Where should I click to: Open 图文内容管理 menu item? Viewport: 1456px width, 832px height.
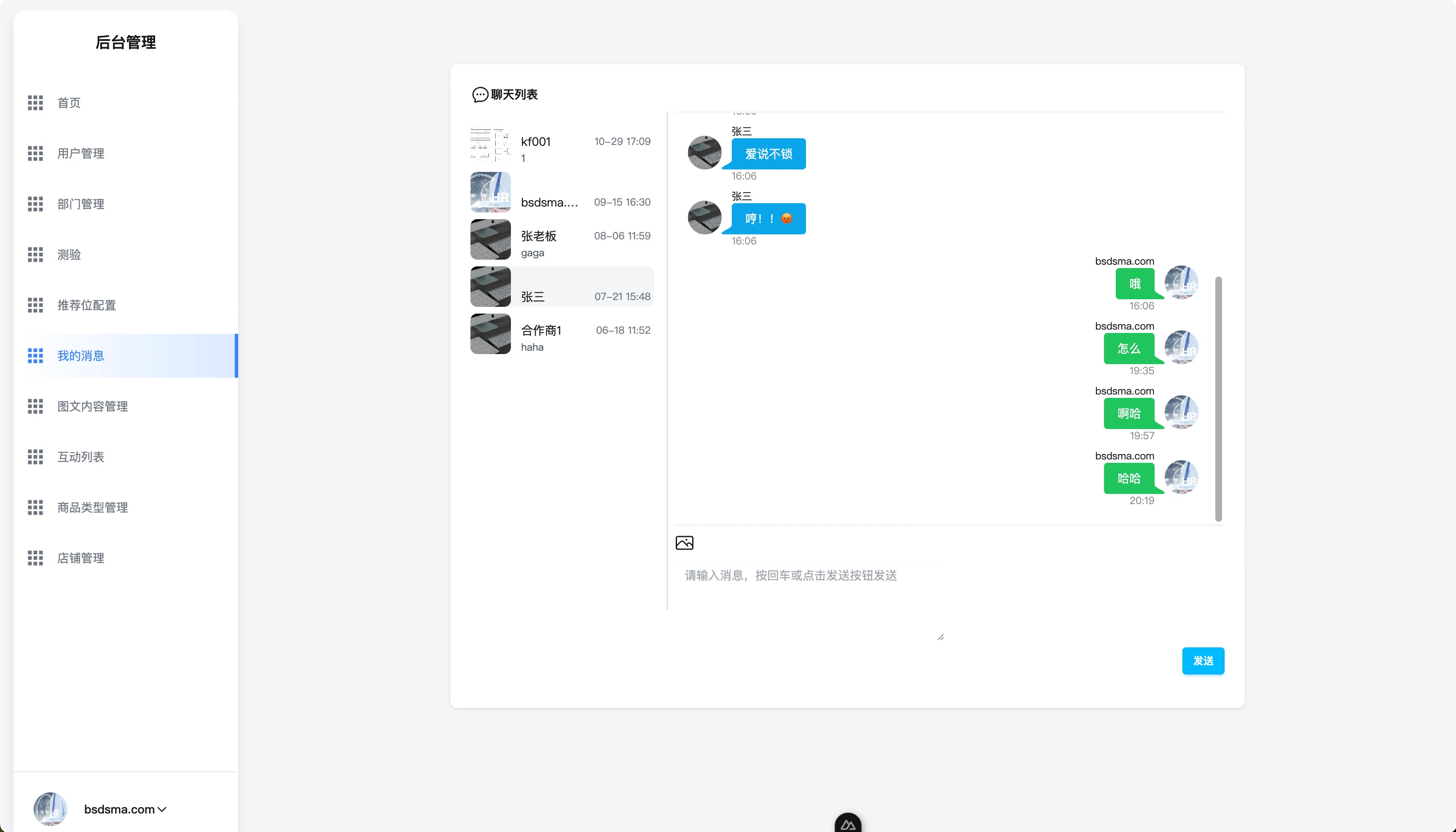click(92, 406)
